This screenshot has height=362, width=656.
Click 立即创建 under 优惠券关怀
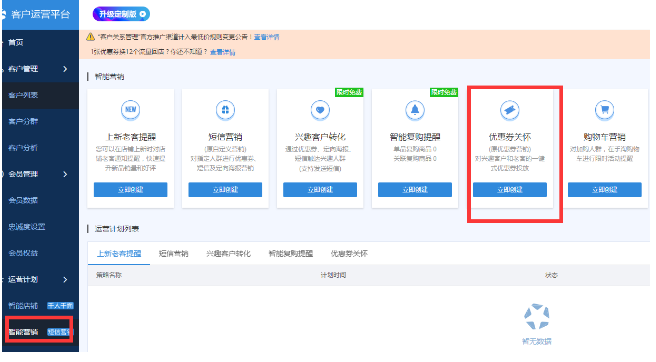coord(510,189)
